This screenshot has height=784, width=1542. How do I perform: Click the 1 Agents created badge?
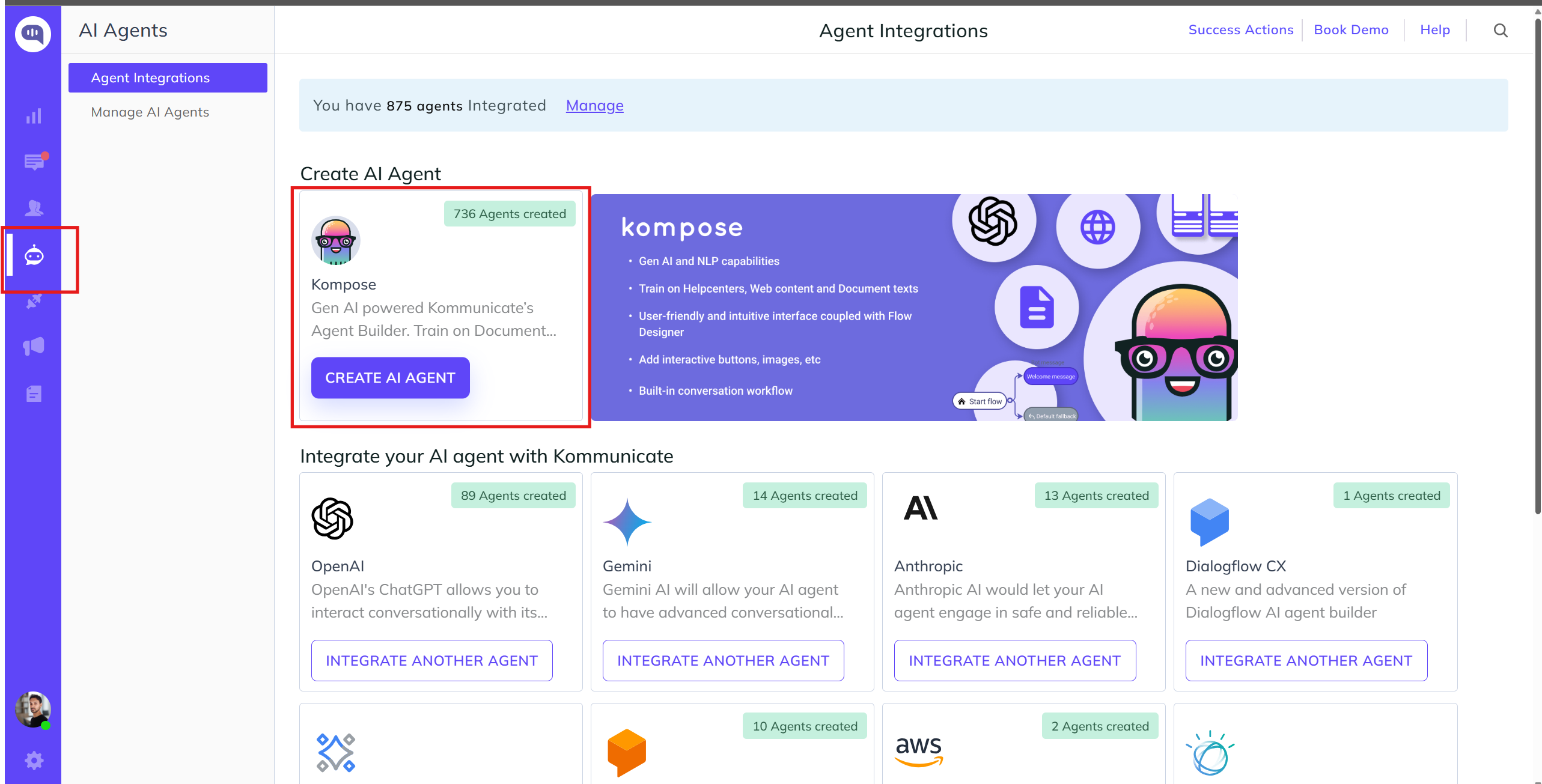click(1392, 496)
